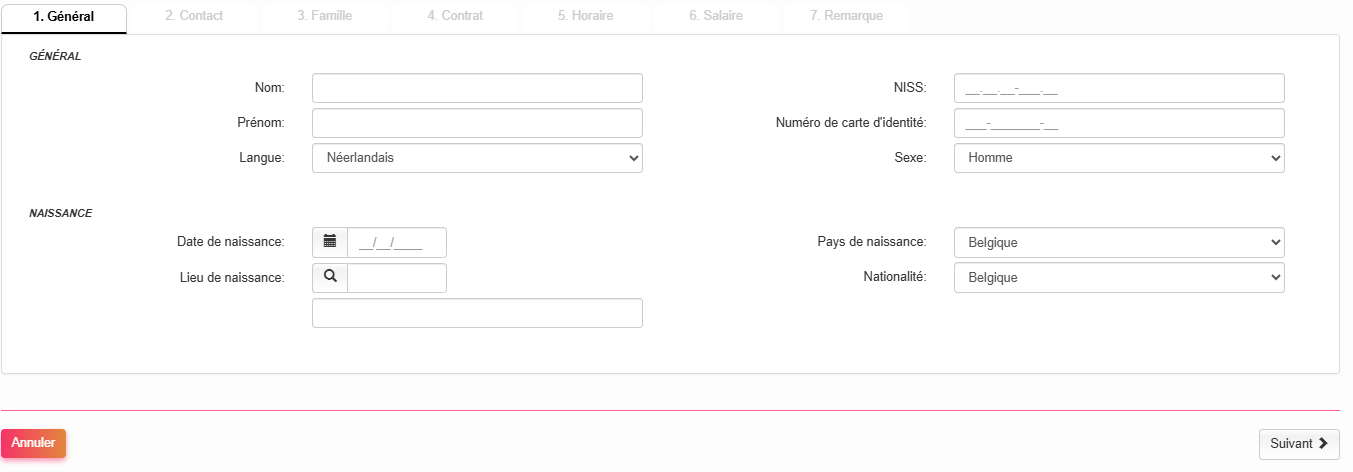Open the 6. Salaire tab
The width and height of the screenshot is (1353, 472).
click(x=715, y=17)
